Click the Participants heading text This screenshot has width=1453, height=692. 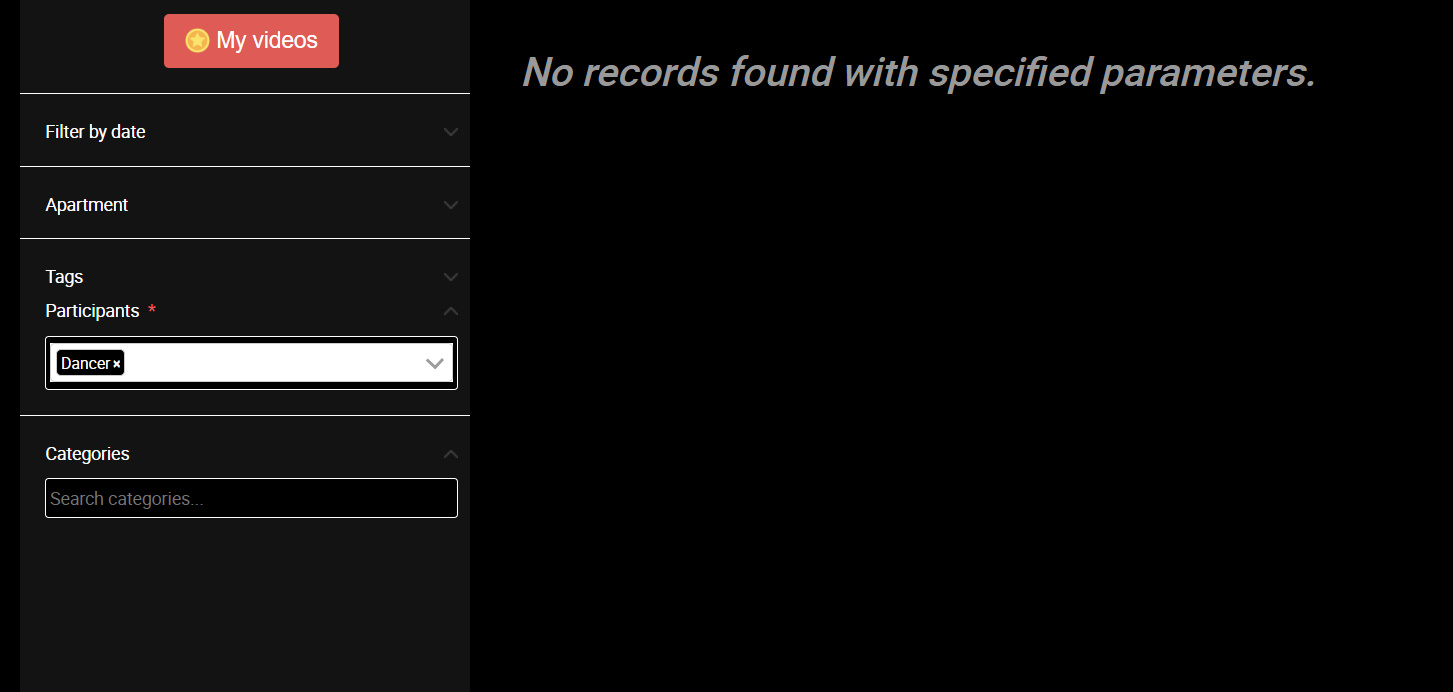click(x=92, y=311)
